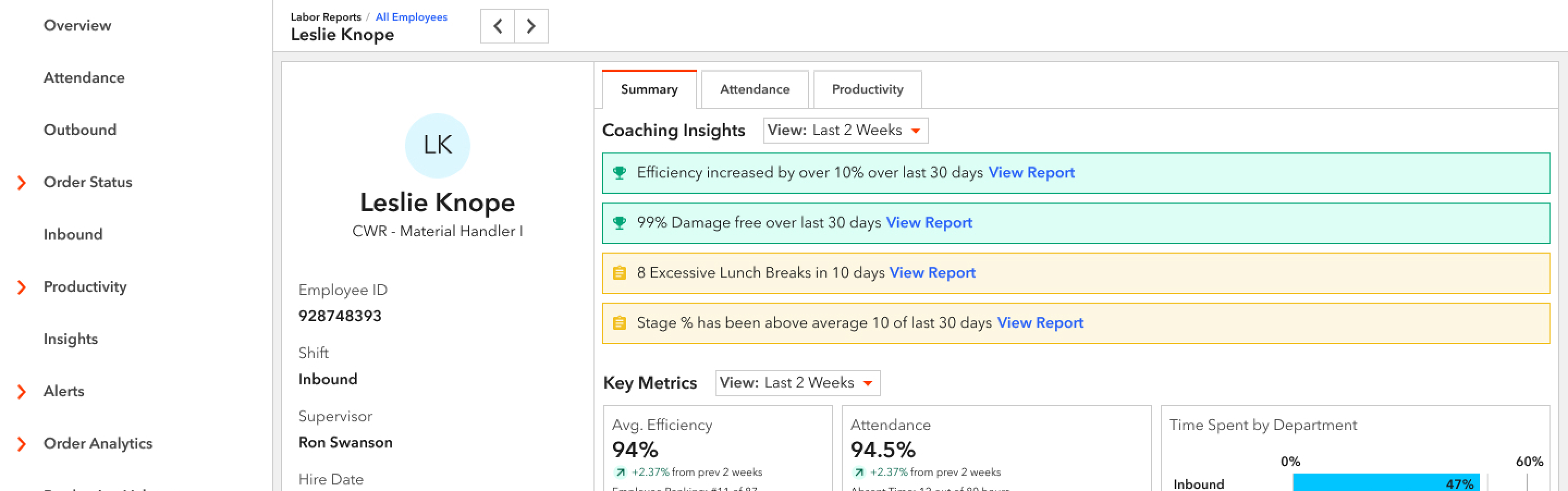Open the All Employees breadcrumb link
Image resolution: width=1568 pixels, height=491 pixels.
411,17
